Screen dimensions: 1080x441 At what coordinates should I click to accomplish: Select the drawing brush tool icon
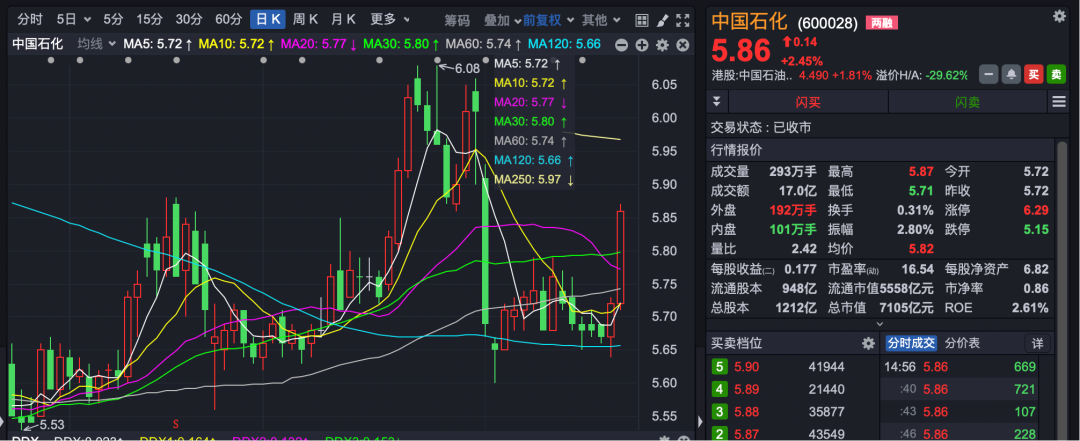pos(662,20)
